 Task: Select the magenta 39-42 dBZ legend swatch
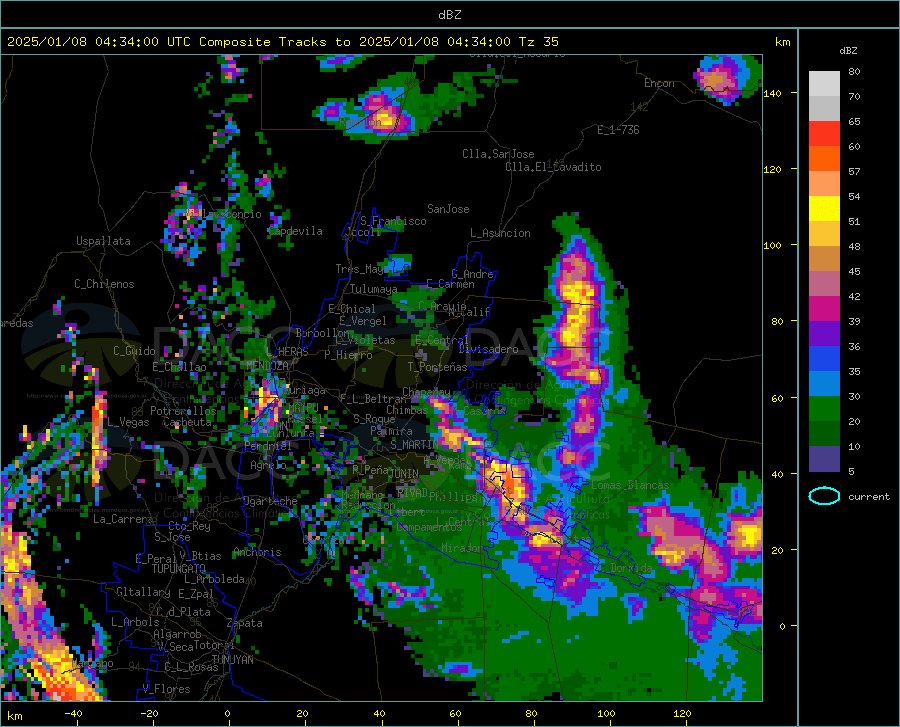pos(824,309)
